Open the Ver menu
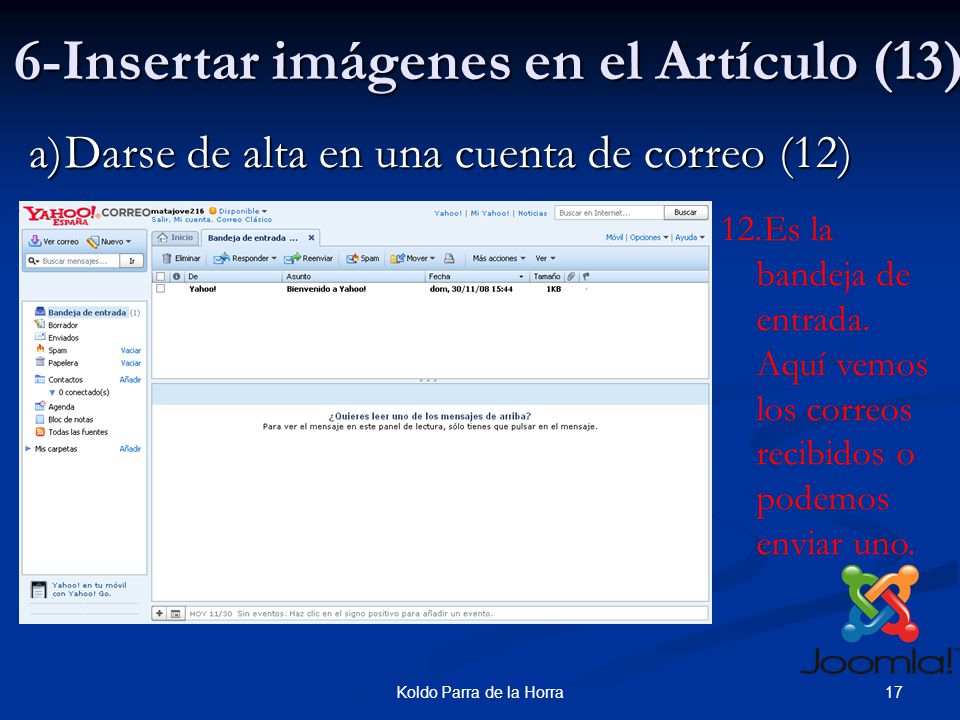This screenshot has width=960, height=720. click(x=546, y=258)
